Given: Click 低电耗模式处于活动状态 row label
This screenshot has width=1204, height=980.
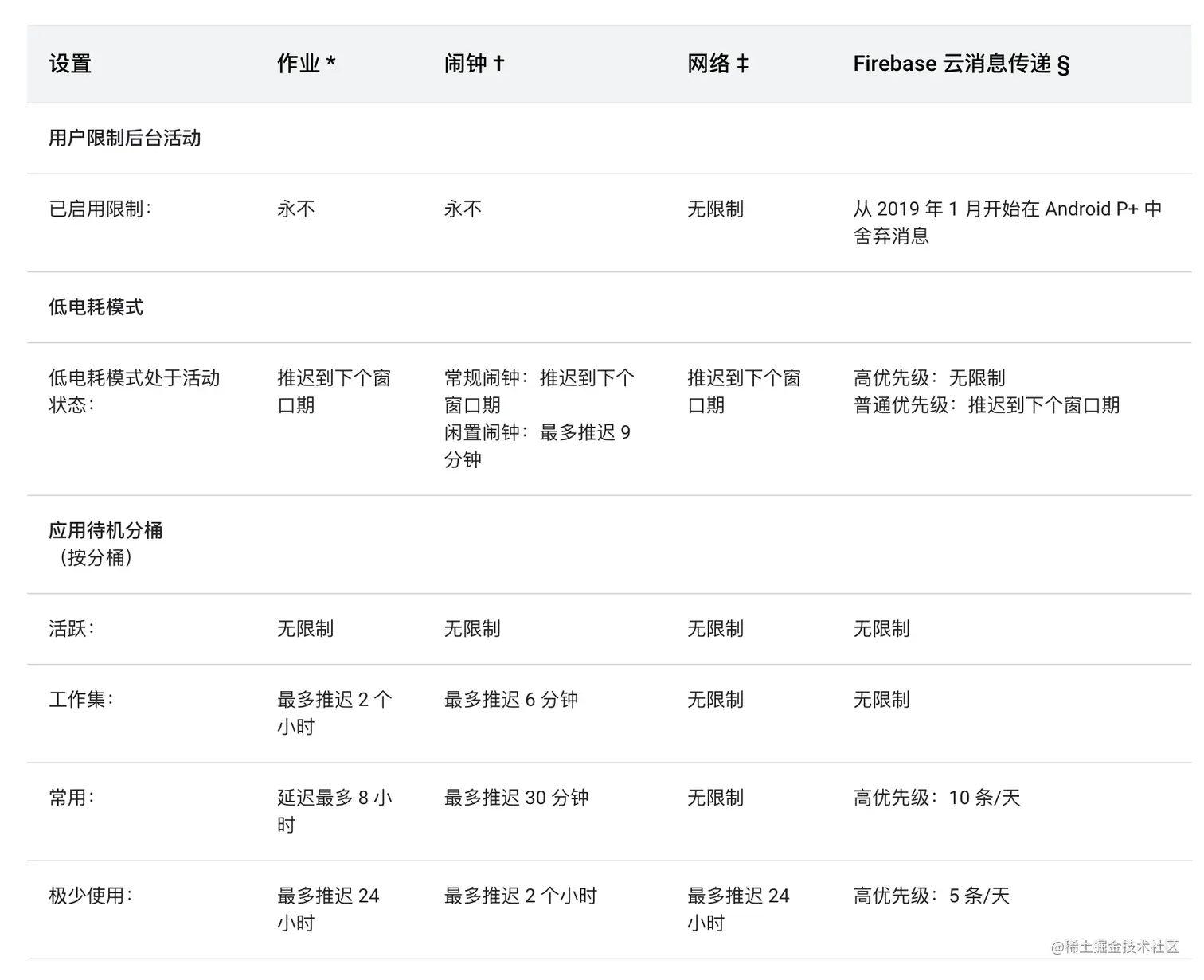Looking at the screenshot, I should (x=135, y=392).
